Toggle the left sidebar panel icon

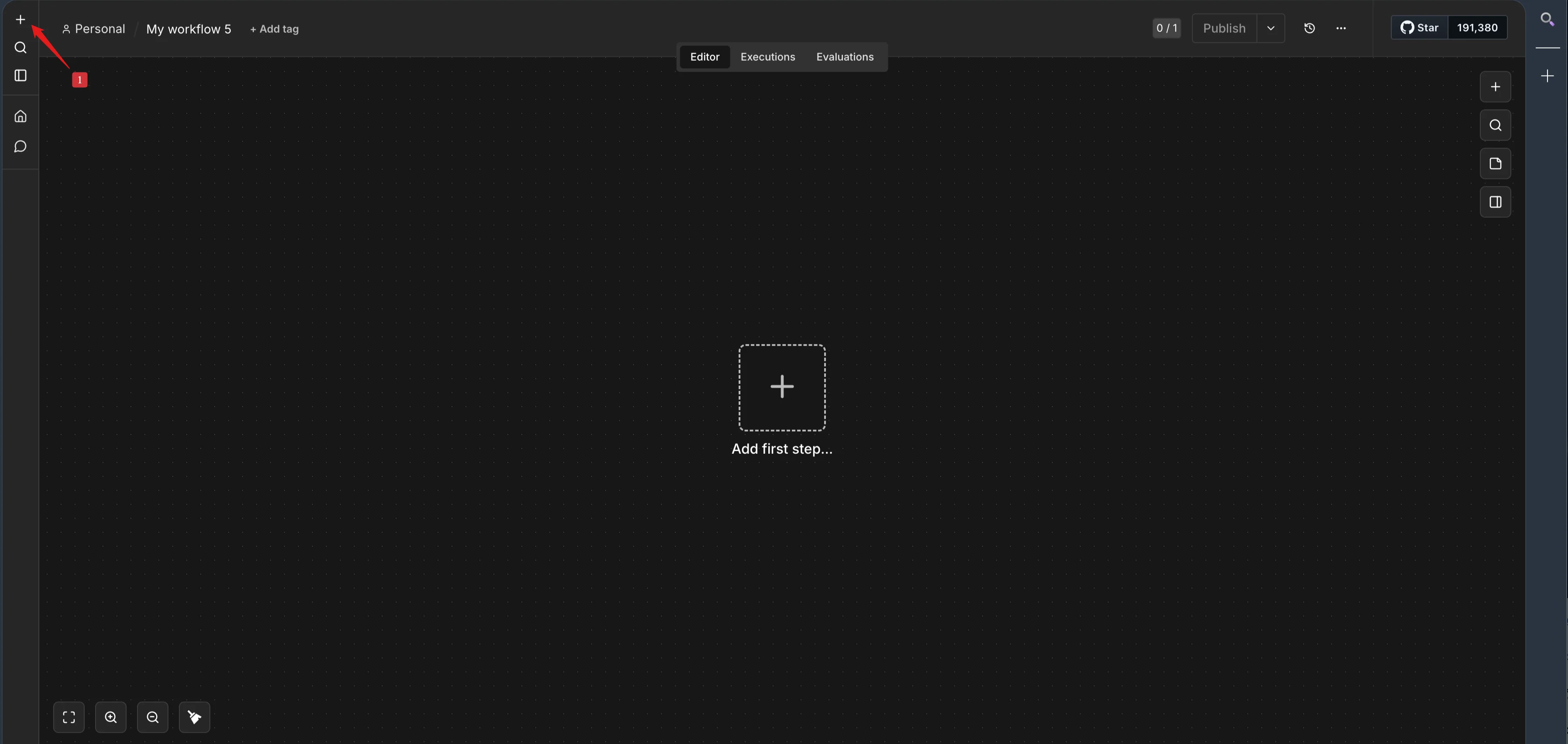pyautogui.click(x=20, y=75)
